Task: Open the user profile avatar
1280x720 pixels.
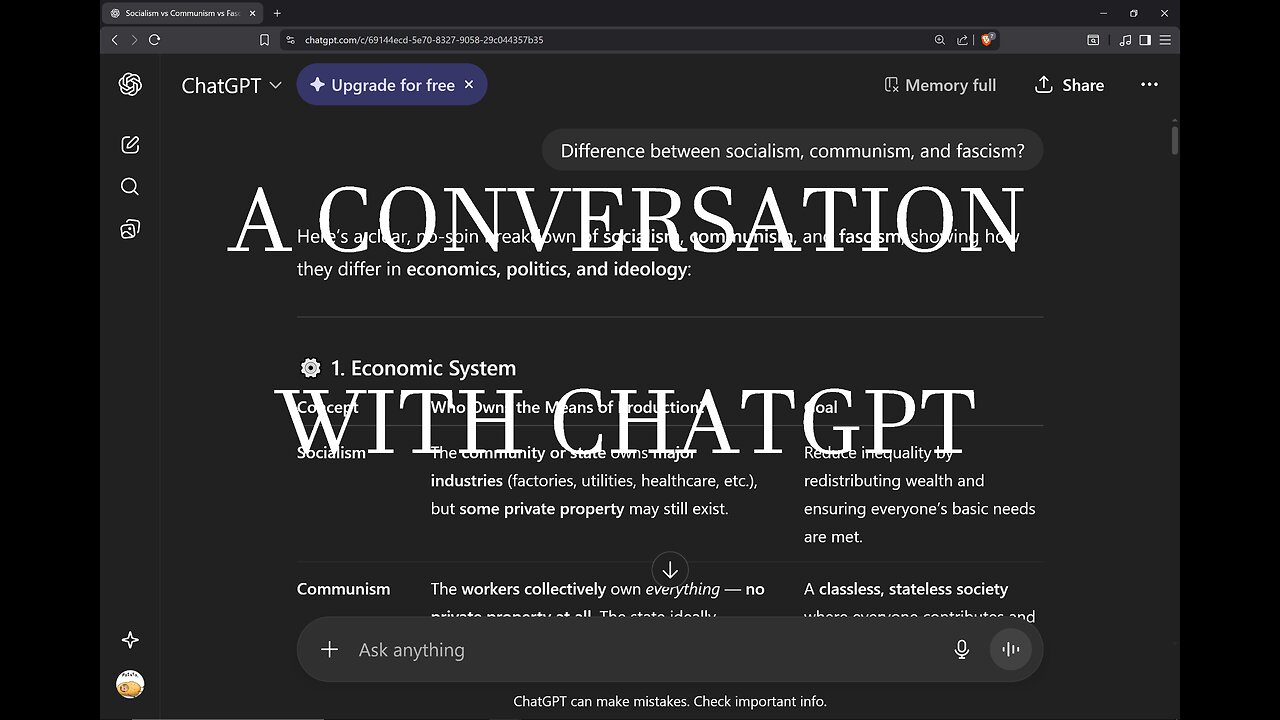Action: [130, 685]
